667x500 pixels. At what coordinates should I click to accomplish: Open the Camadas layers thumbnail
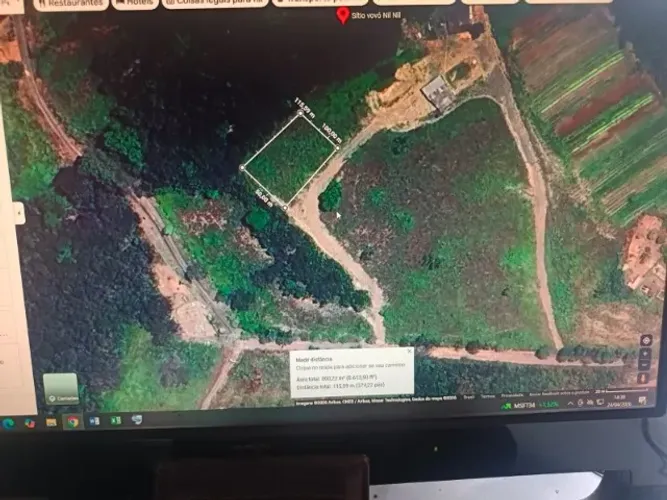(x=61, y=389)
